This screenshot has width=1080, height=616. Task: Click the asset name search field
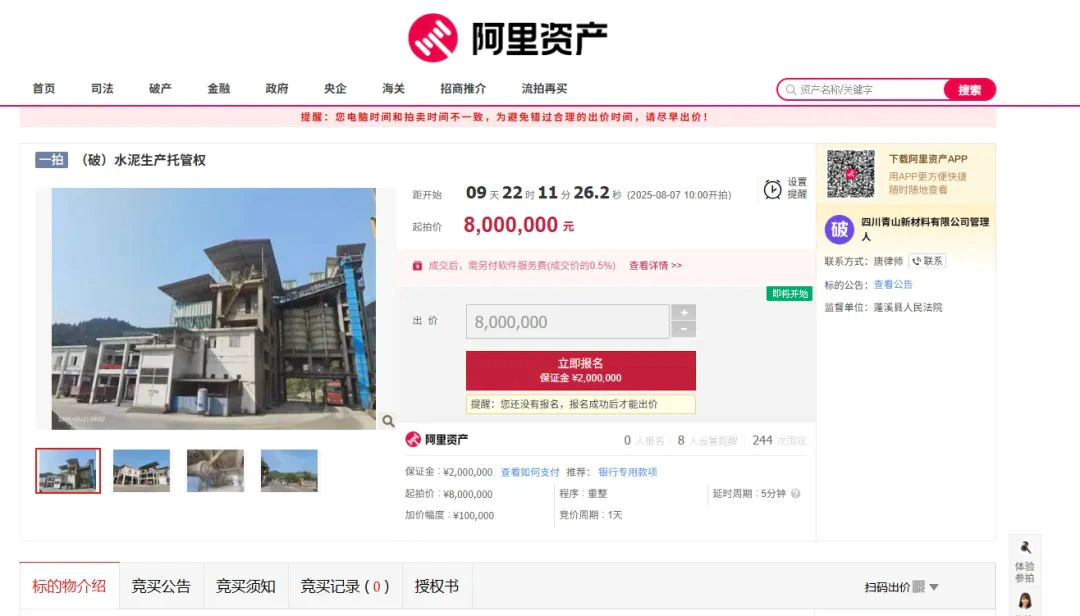[868, 90]
